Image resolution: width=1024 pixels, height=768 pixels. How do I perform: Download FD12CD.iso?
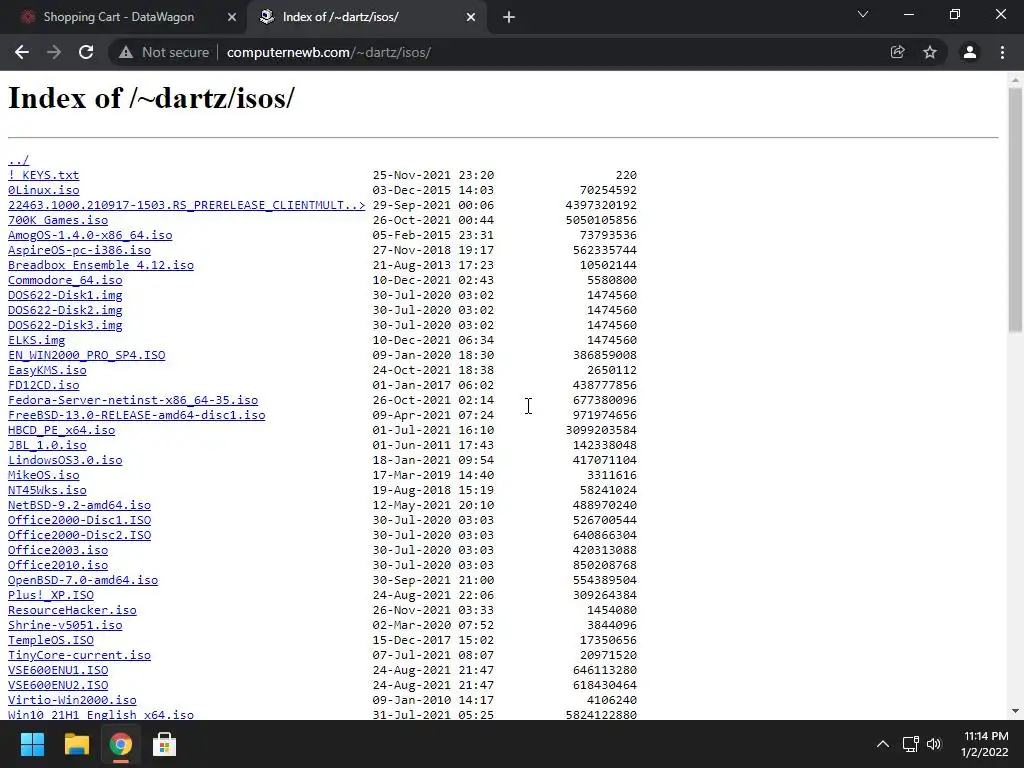click(44, 385)
